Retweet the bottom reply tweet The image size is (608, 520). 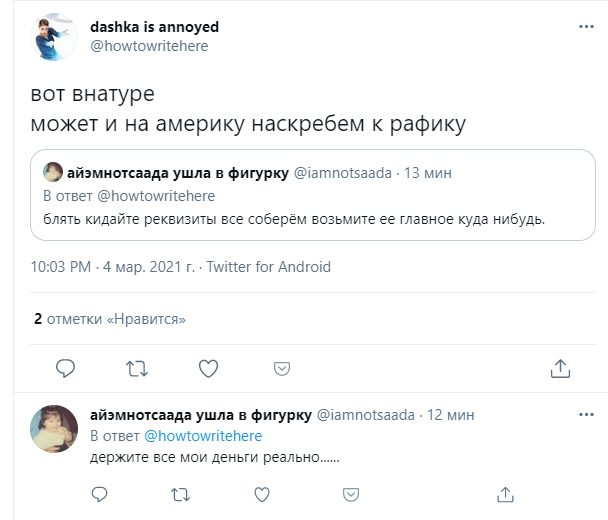click(180, 493)
